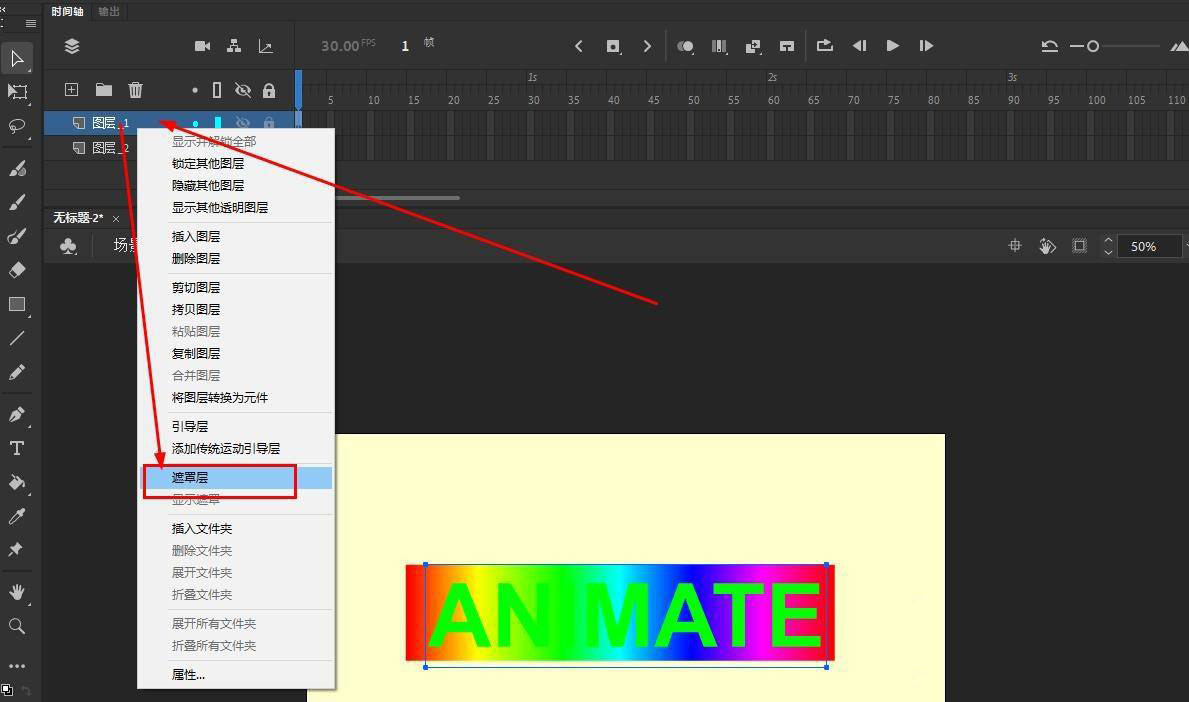Viewport: 1189px width, 702px height.
Task: Click the add camera icon
Action: coord(202,46)
